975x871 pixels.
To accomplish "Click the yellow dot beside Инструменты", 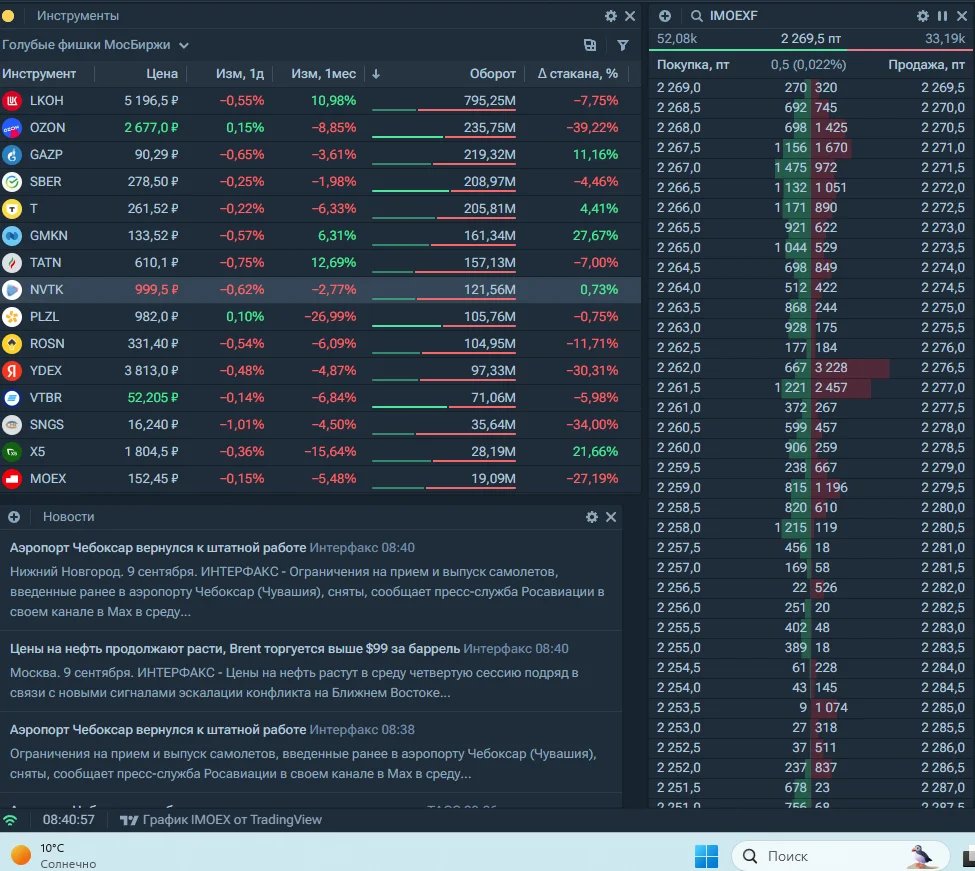I will 8,16.
